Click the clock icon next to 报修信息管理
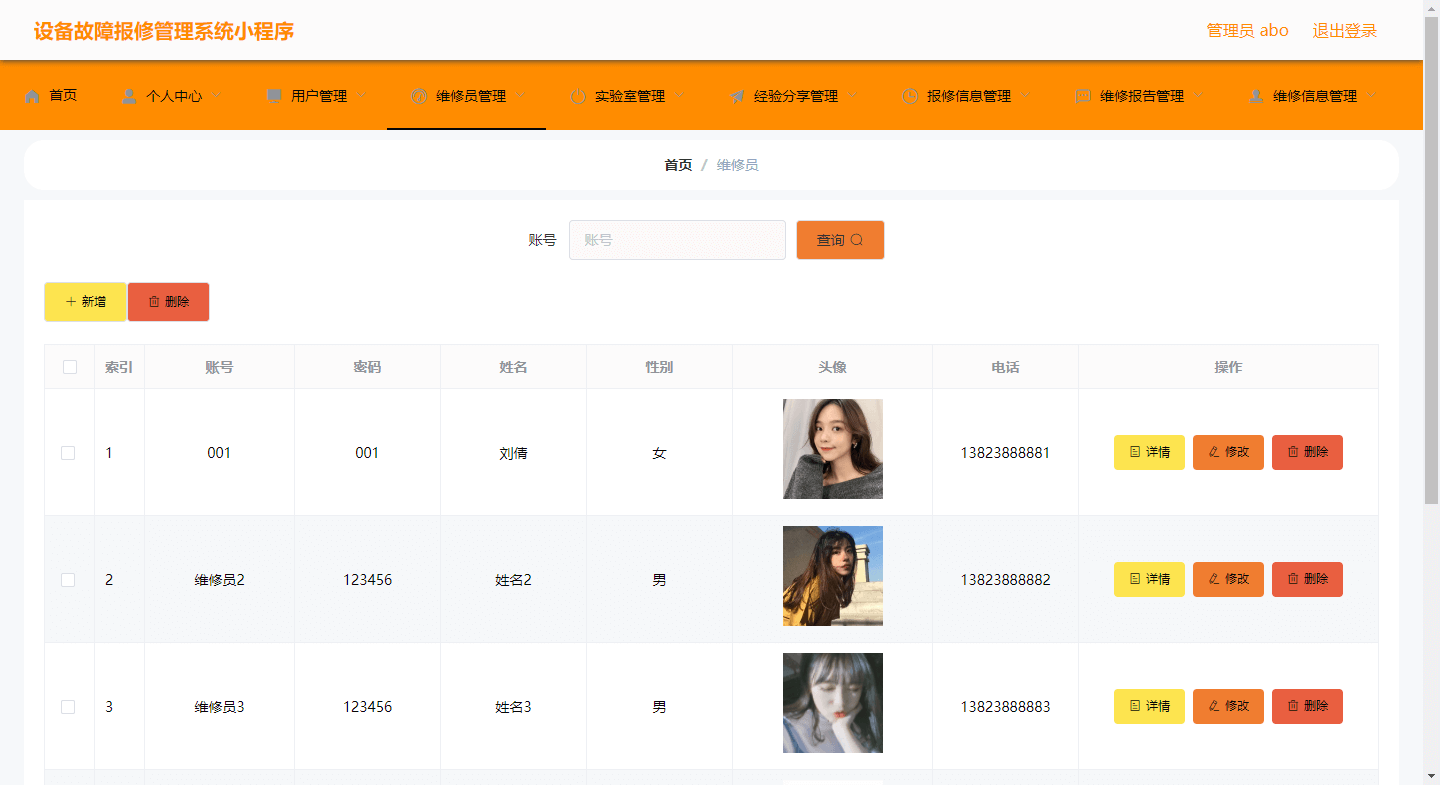Screen dimensions: 1440x785 910,96
